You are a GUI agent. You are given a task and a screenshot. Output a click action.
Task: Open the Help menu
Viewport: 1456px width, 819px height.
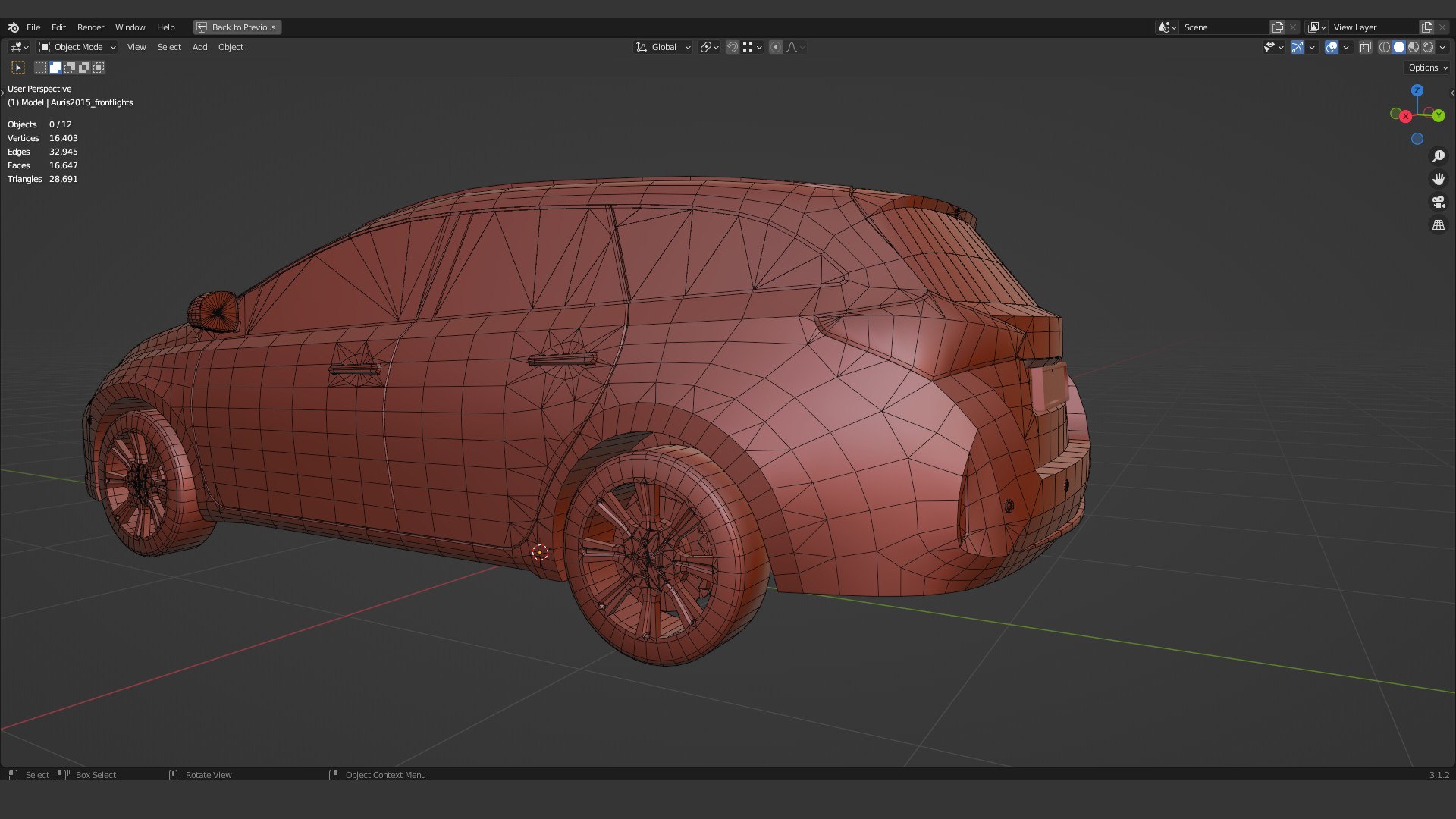tap(165, 27)
